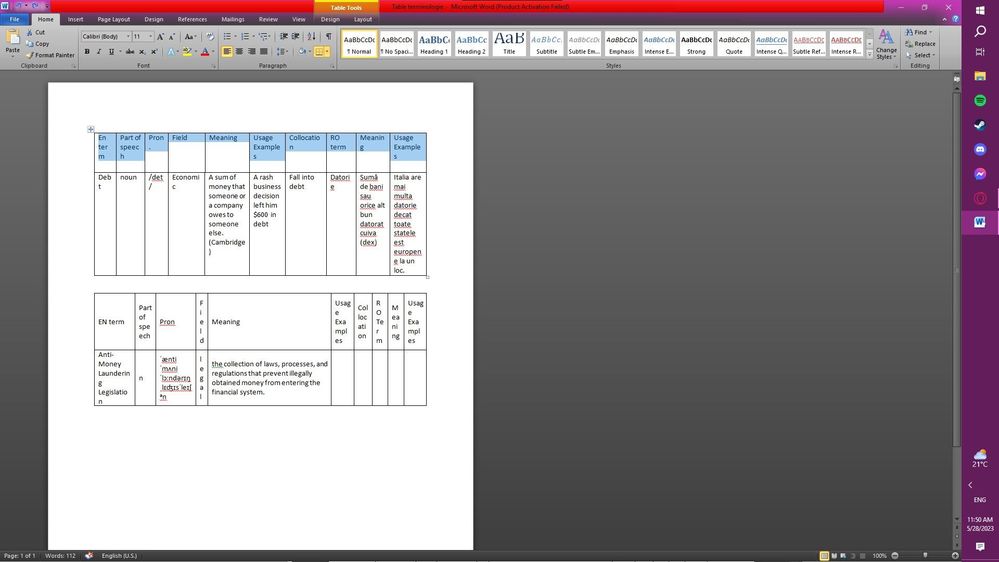Open Spotify from the taskbar
This screenshot has width=999, height=562.
click(980, 101)
